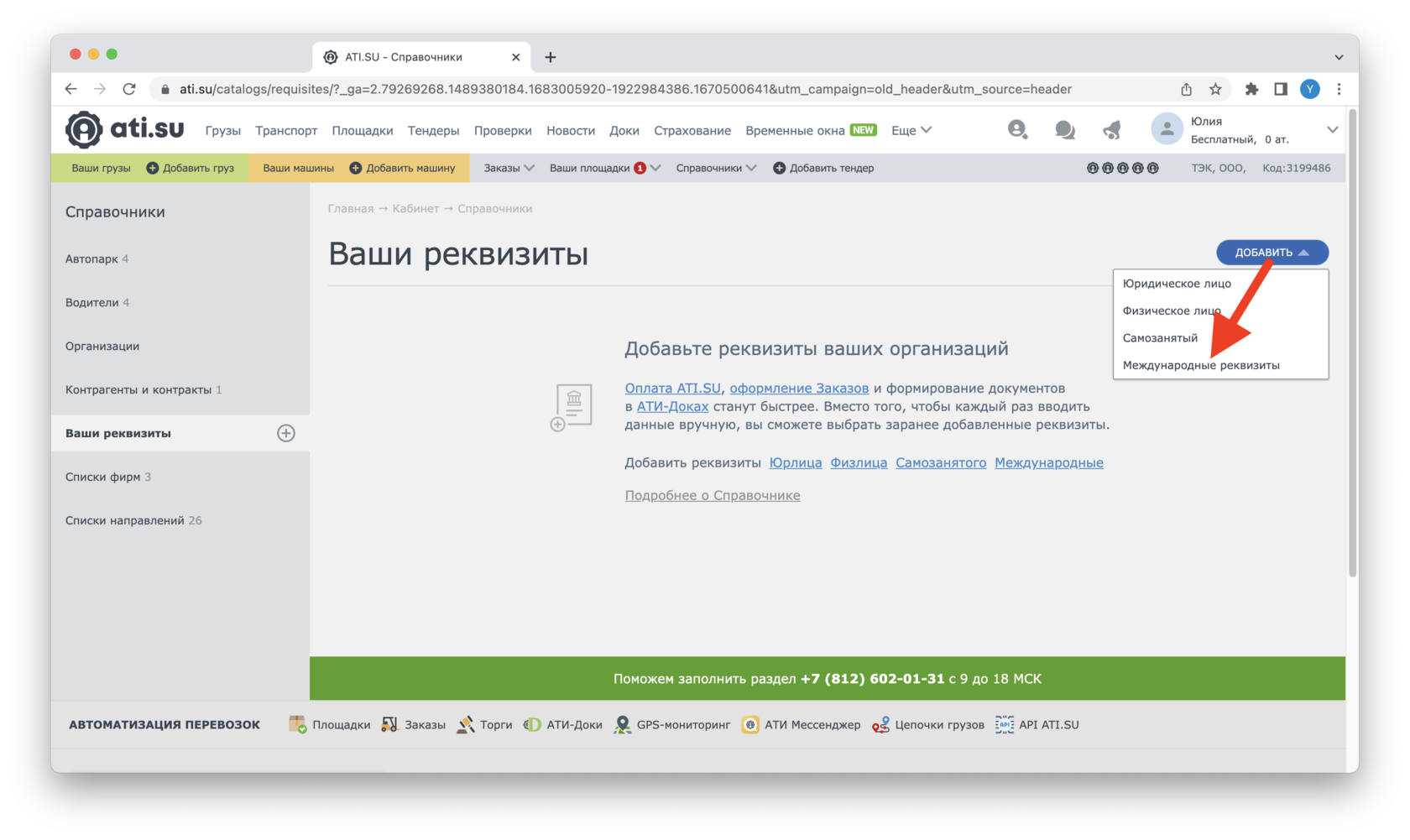Collapse the ДОБАВИТЬ dropdown button
1410x840 pixels.
click(x=1272, y=253)
